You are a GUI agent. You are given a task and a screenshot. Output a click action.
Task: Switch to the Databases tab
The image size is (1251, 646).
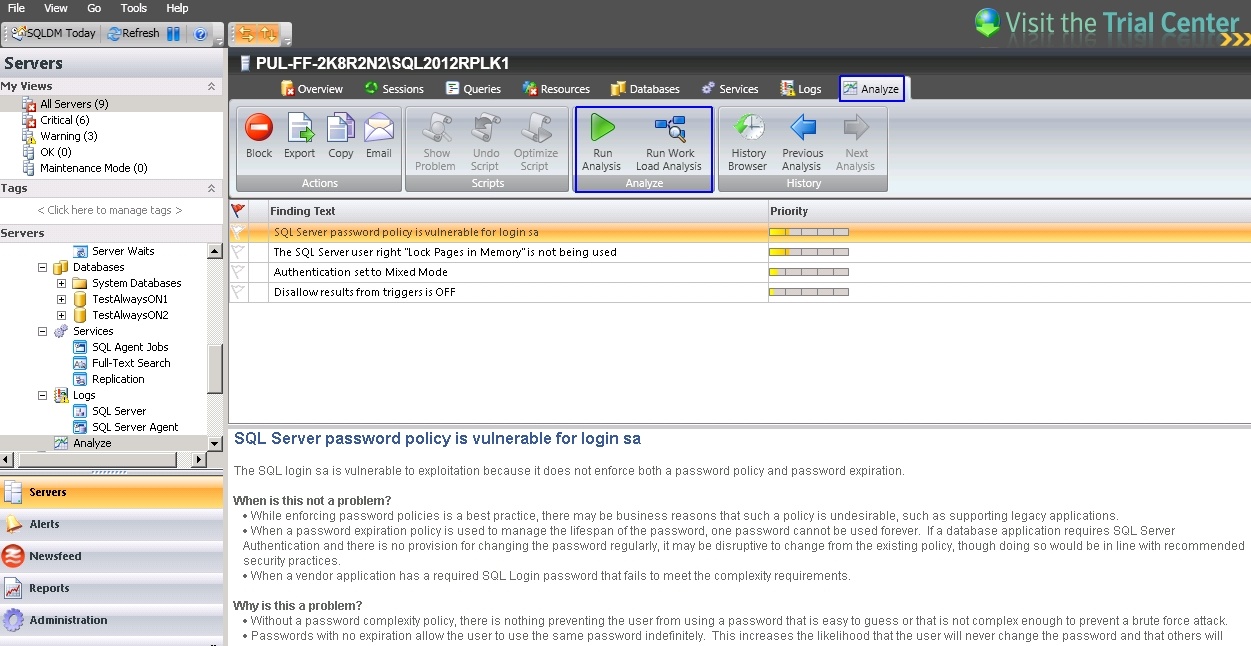(x=645, y=89)
